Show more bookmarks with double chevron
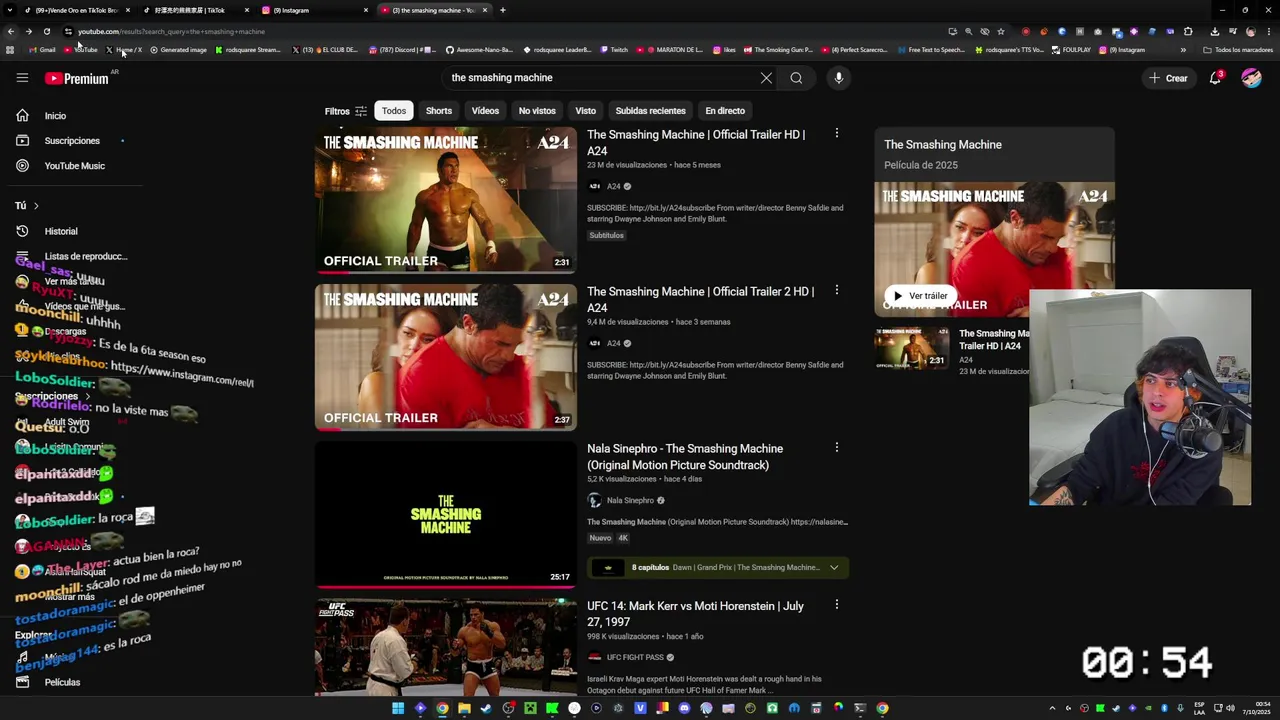 (1183, 50)
